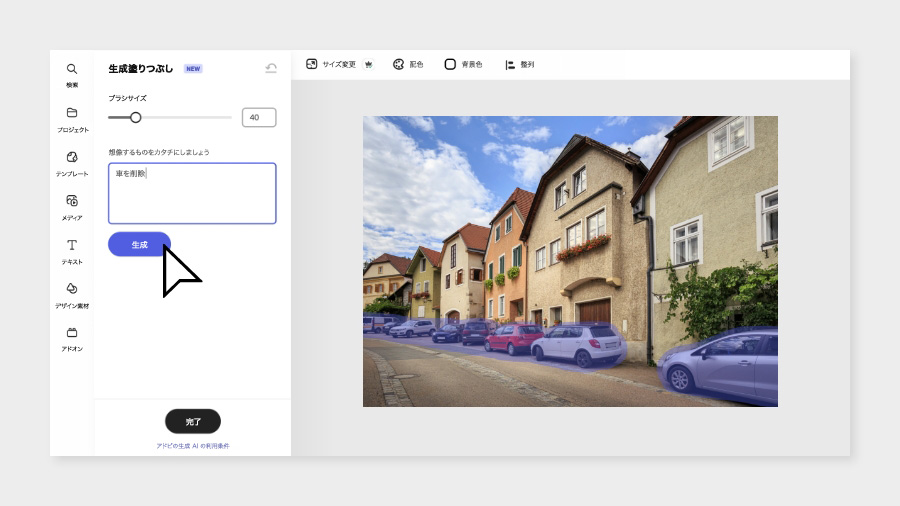The image size is (900, 506).
Task: Click the 完了 done button
Action: point(193,422)
